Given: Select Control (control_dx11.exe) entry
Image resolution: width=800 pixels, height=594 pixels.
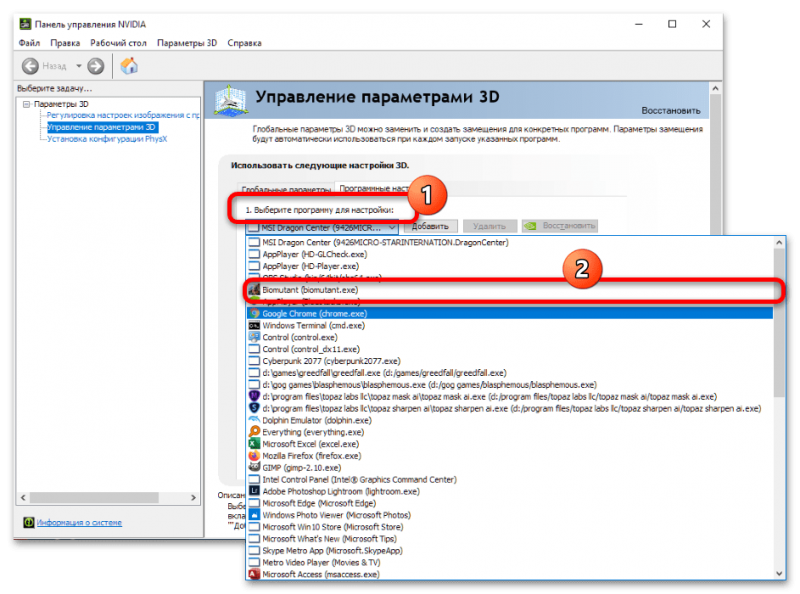Looking at the screenshot, I should tap(510, 349).
